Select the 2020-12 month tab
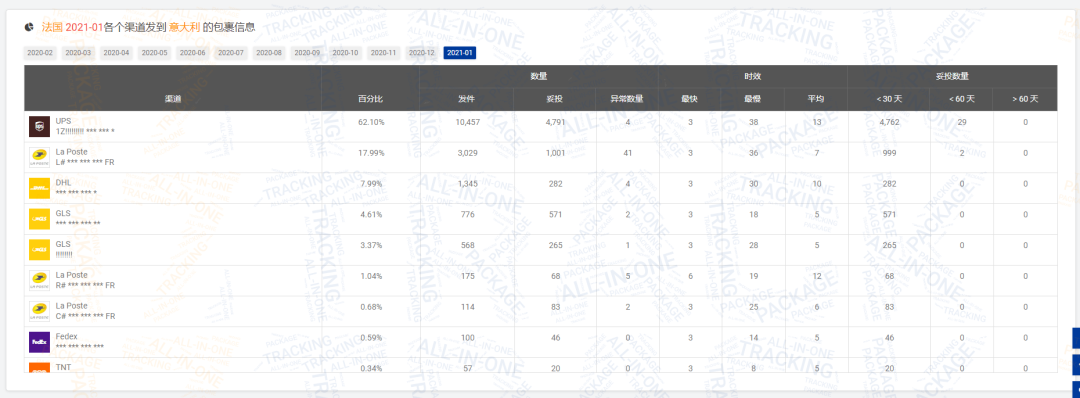Screen dimensions: 1080x398 click(x=422, y=53)
